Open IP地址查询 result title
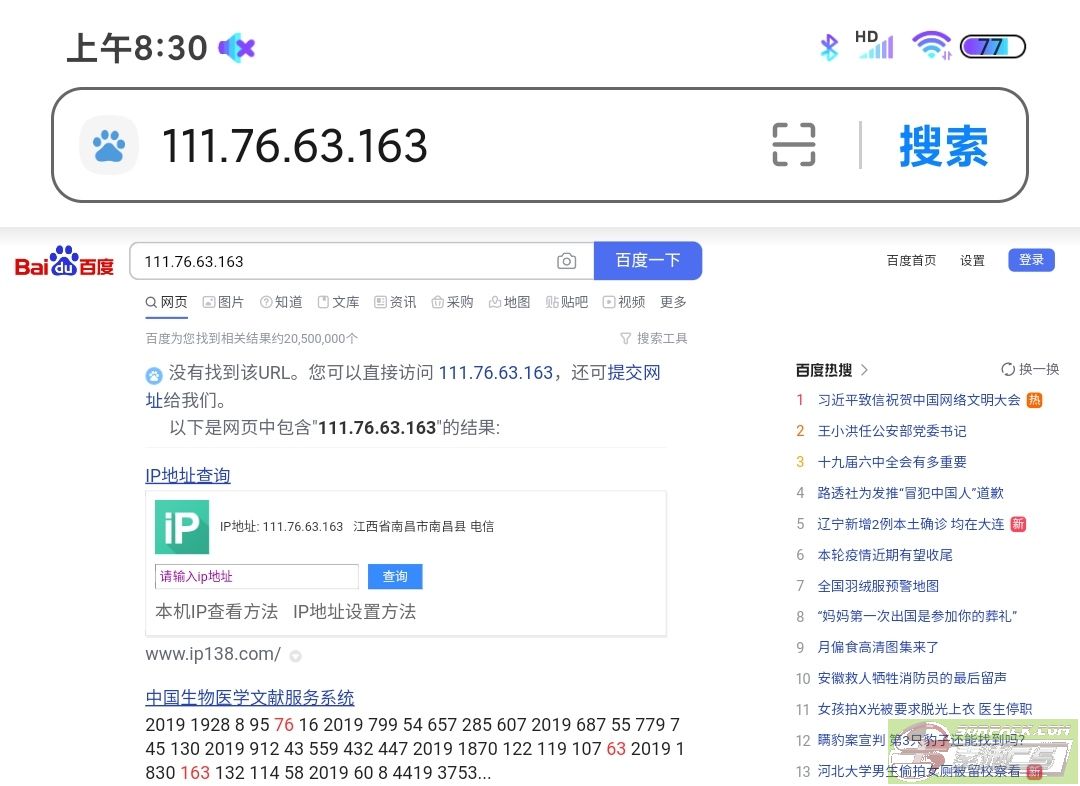 [x=188, y=475]
